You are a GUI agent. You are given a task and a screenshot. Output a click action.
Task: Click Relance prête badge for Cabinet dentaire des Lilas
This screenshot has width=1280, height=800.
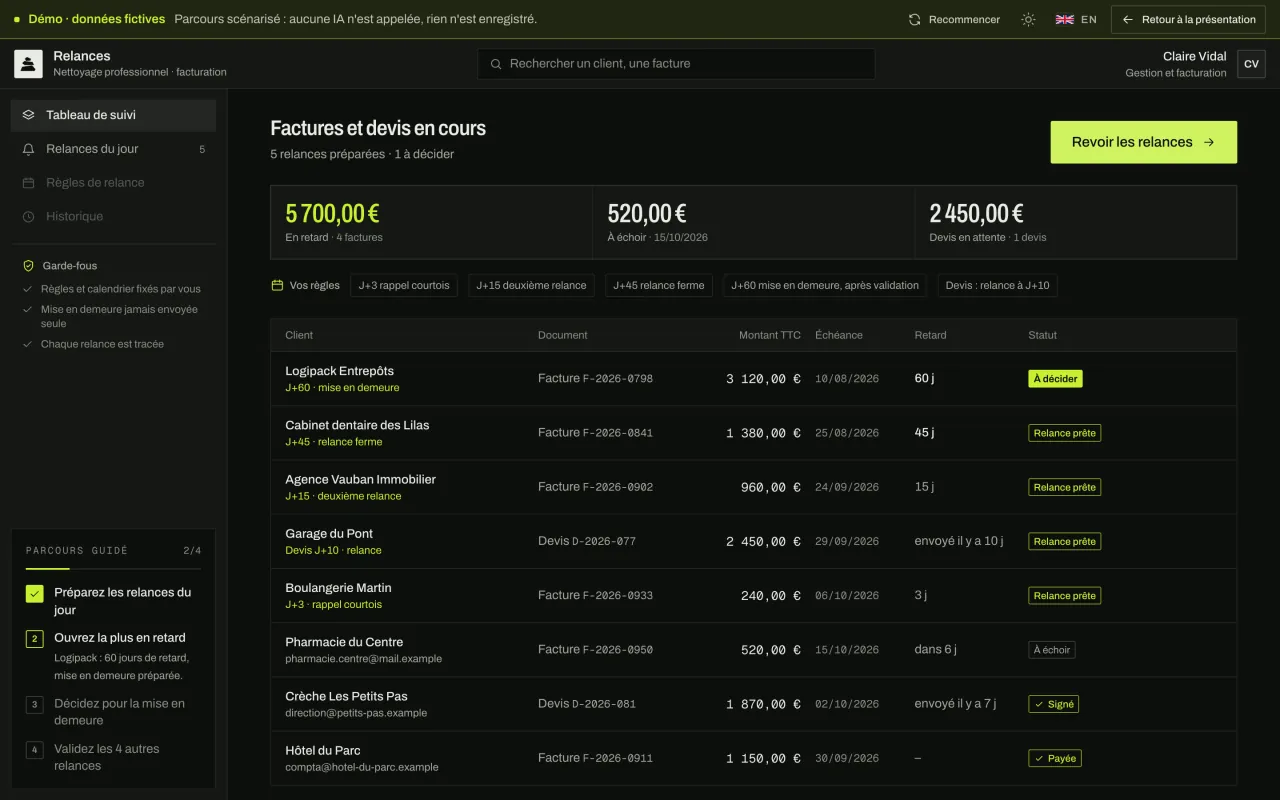click(1064, 433)
